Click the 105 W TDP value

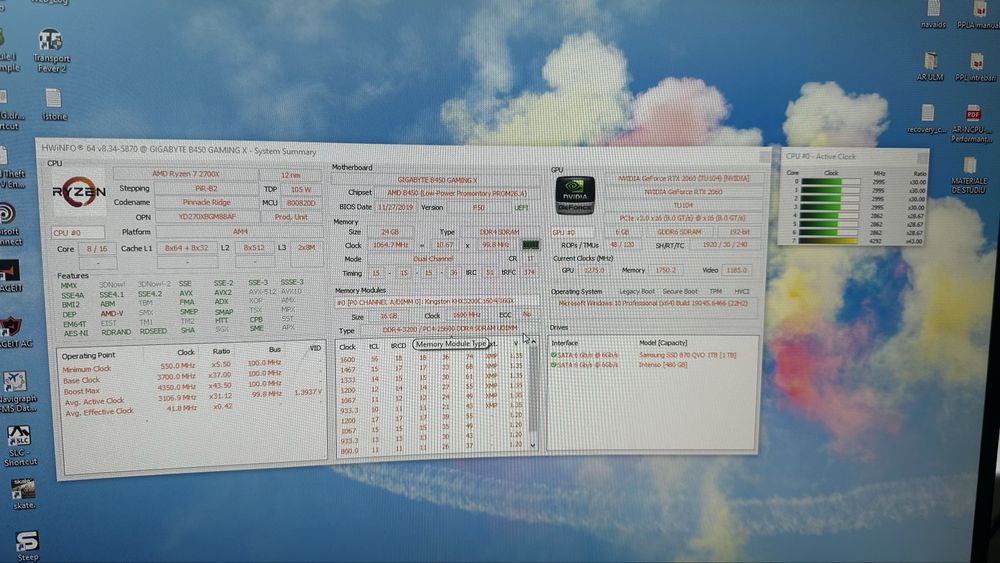pos(300,189)
